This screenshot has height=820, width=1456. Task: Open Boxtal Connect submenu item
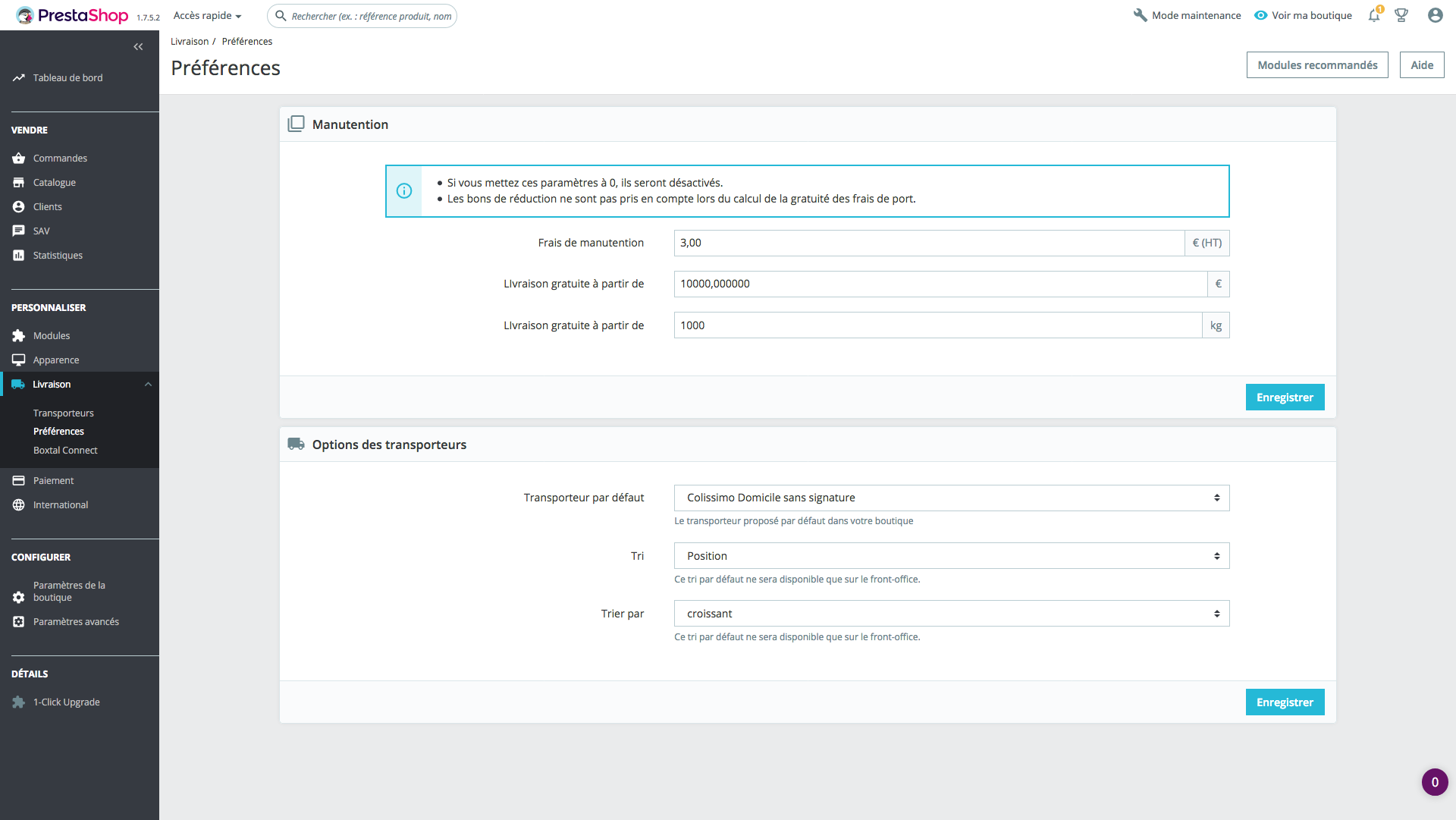click(x=65, y=451)
